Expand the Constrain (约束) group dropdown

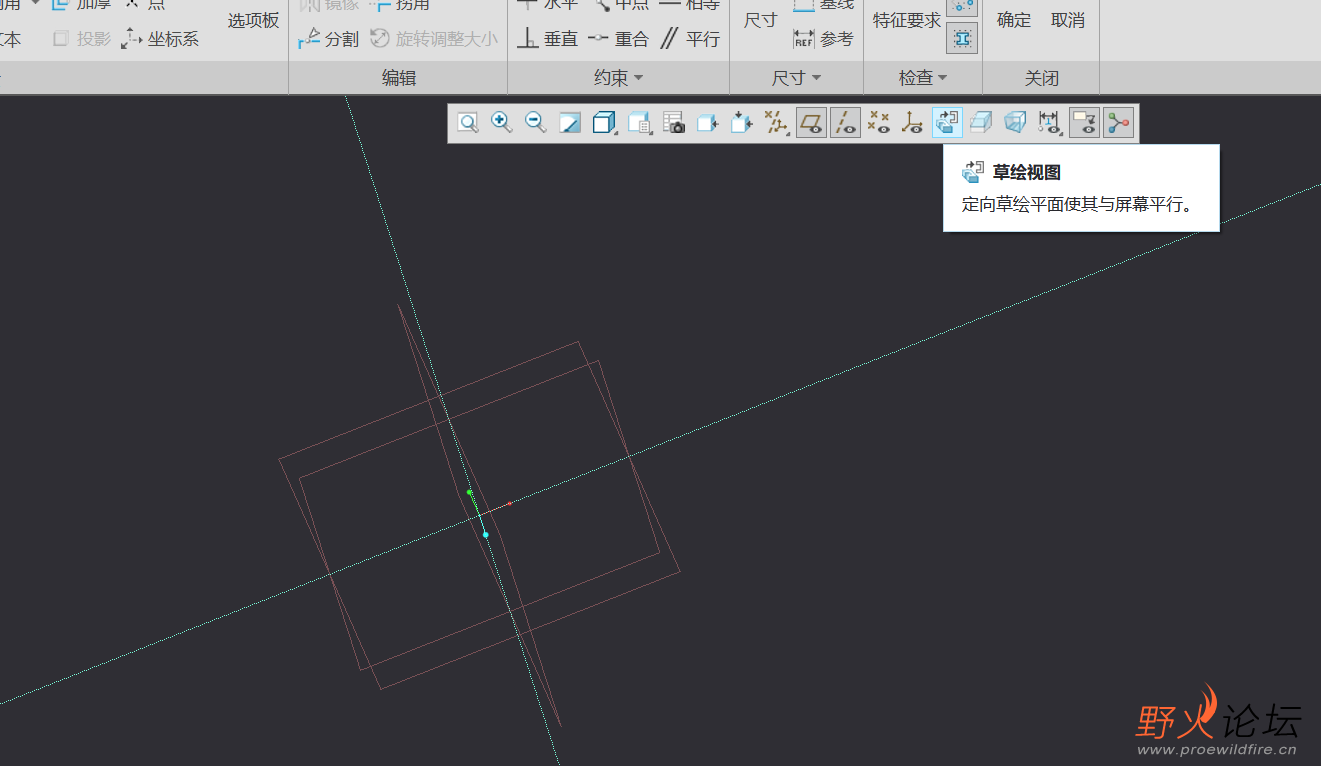(x=619, y=78)
